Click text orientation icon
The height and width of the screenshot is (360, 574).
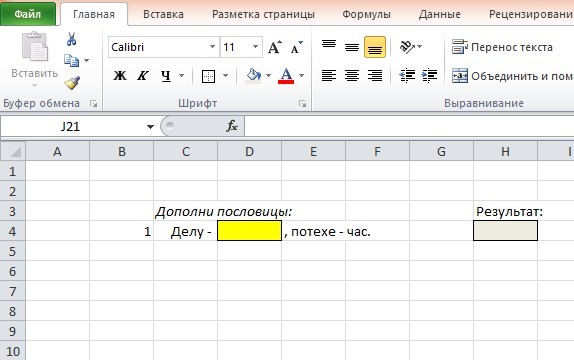407,47
